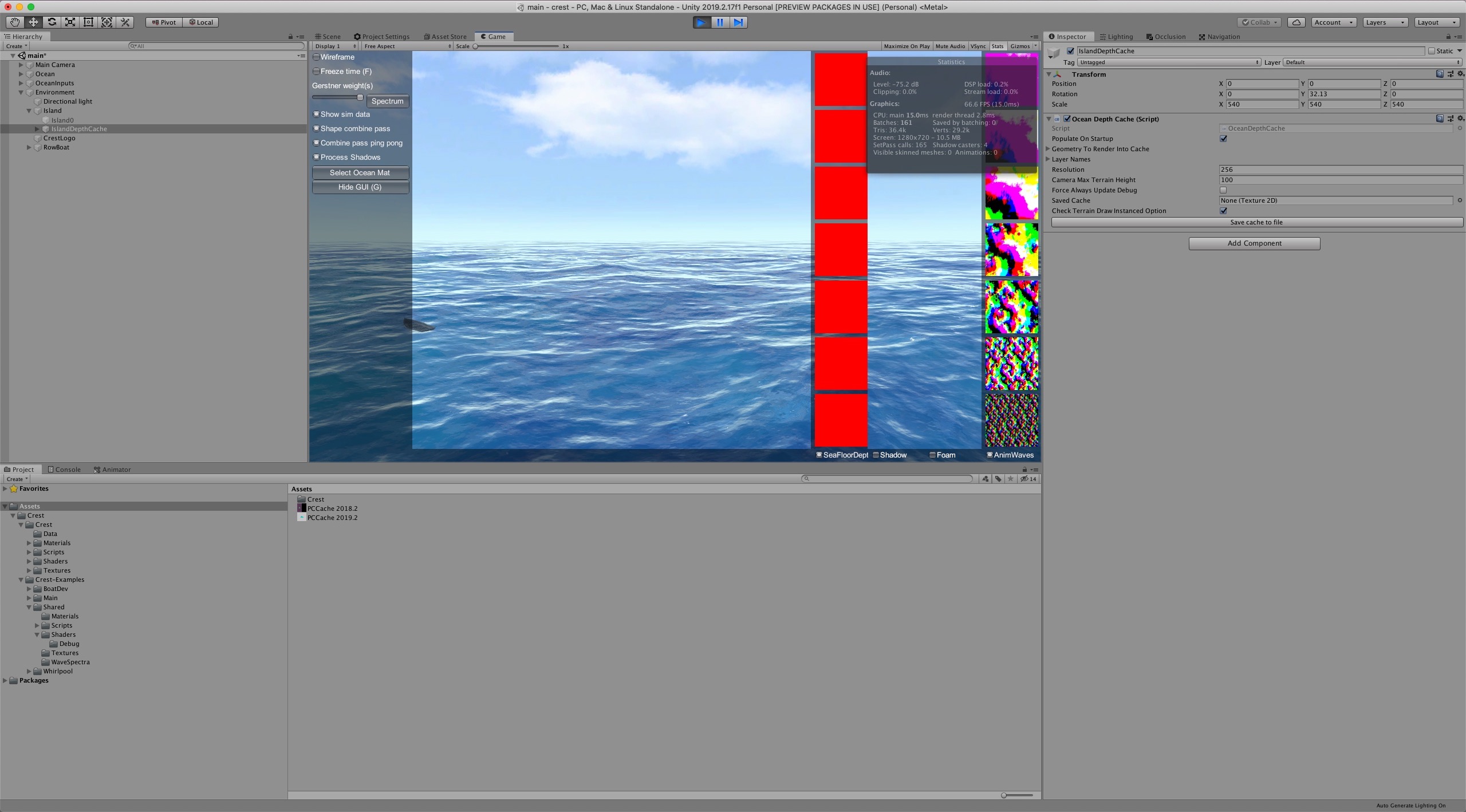Select the Move tool
Screen dimensions: 1466x812
click(33, 22)
